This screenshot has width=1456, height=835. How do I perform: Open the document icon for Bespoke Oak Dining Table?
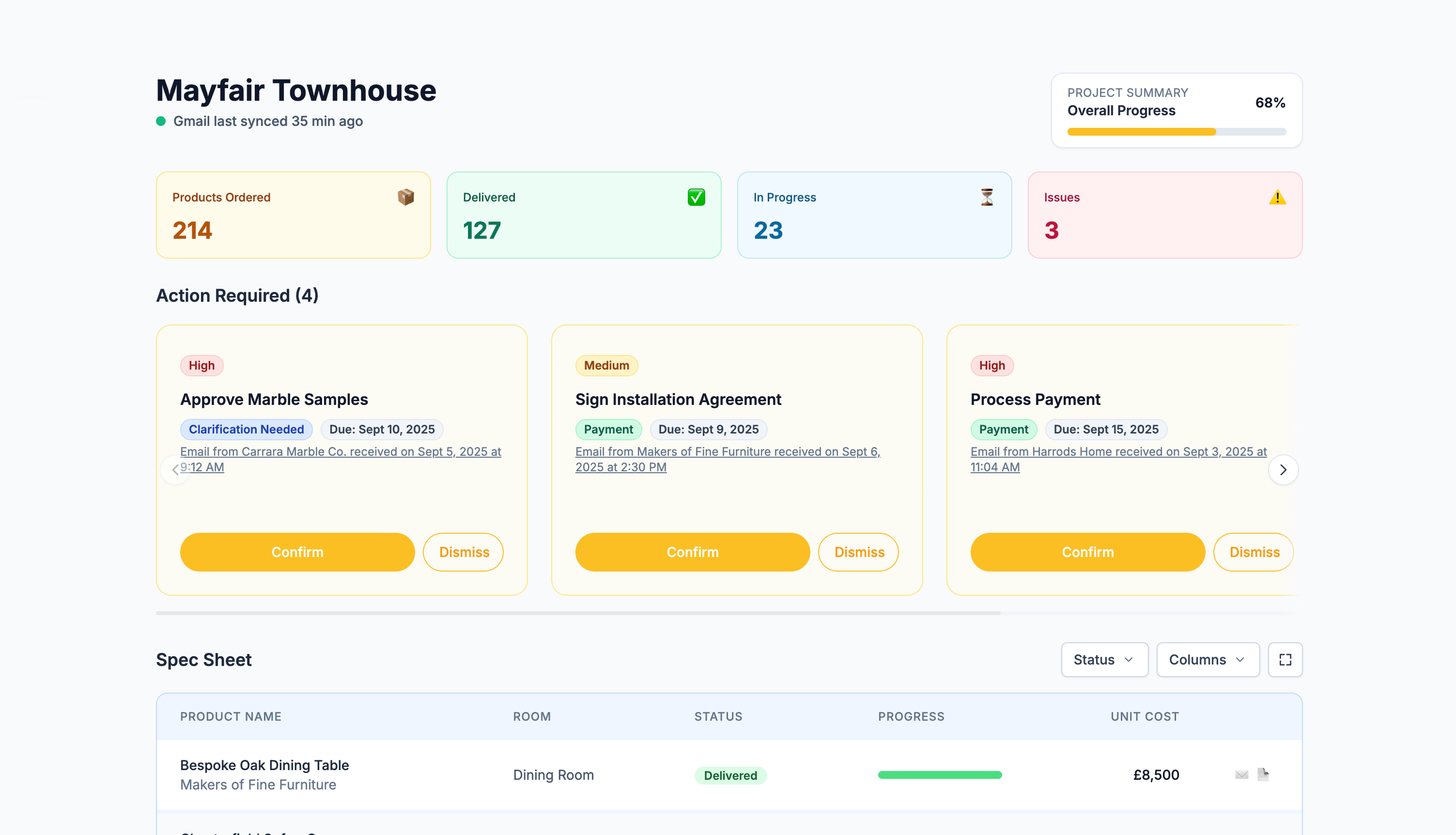(1263, 775)
